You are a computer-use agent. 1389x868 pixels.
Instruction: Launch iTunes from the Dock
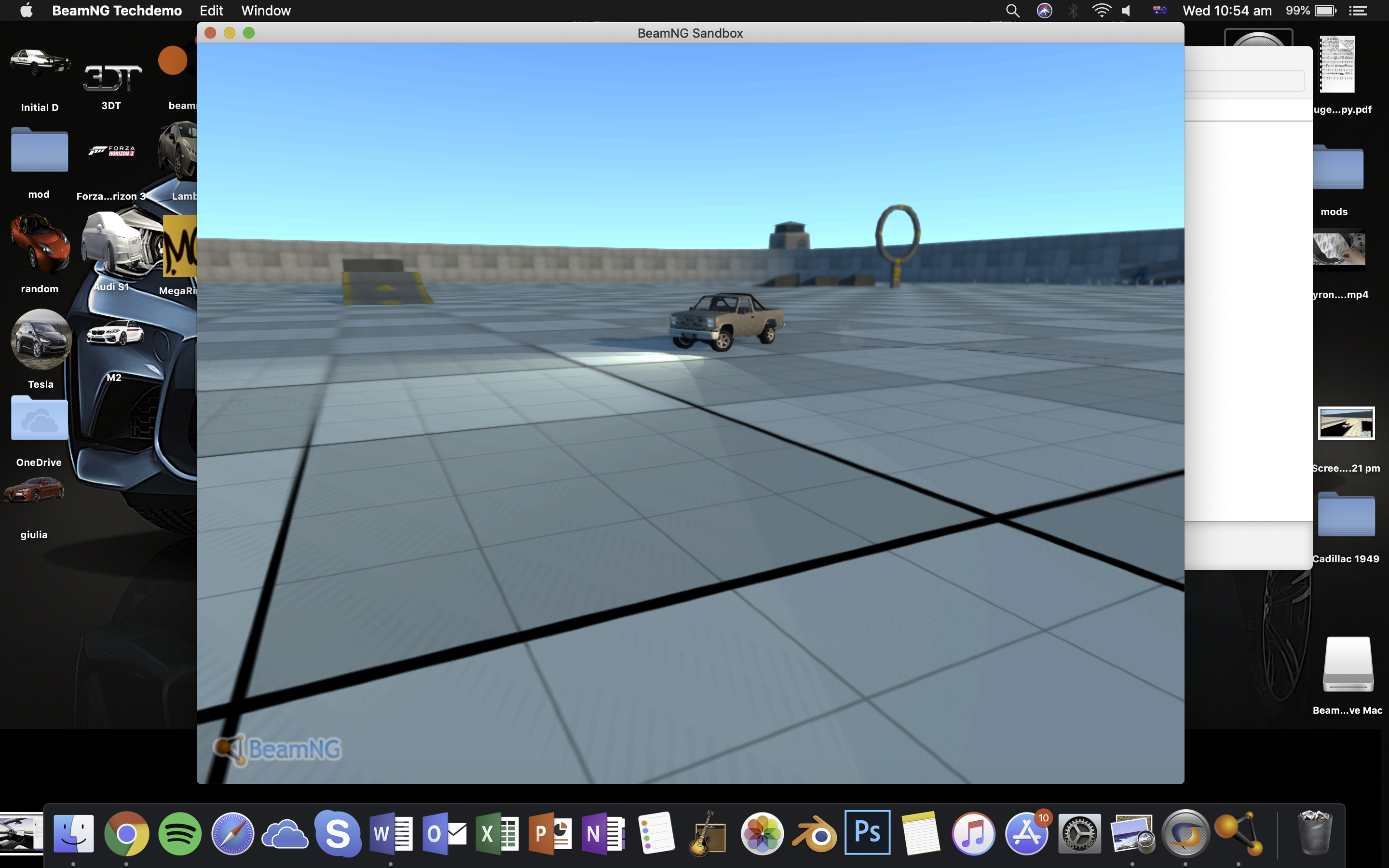[973, 833]
